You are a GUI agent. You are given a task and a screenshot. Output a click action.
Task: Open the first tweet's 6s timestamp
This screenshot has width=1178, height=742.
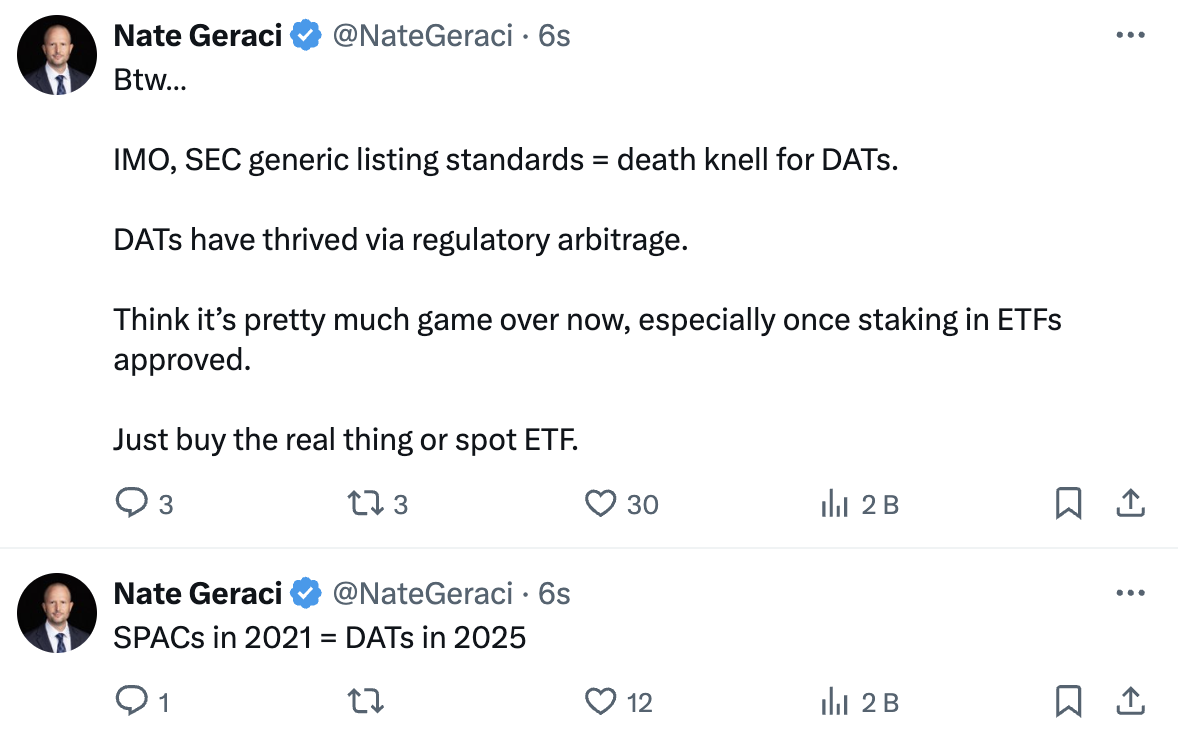[x=554, y=36]
